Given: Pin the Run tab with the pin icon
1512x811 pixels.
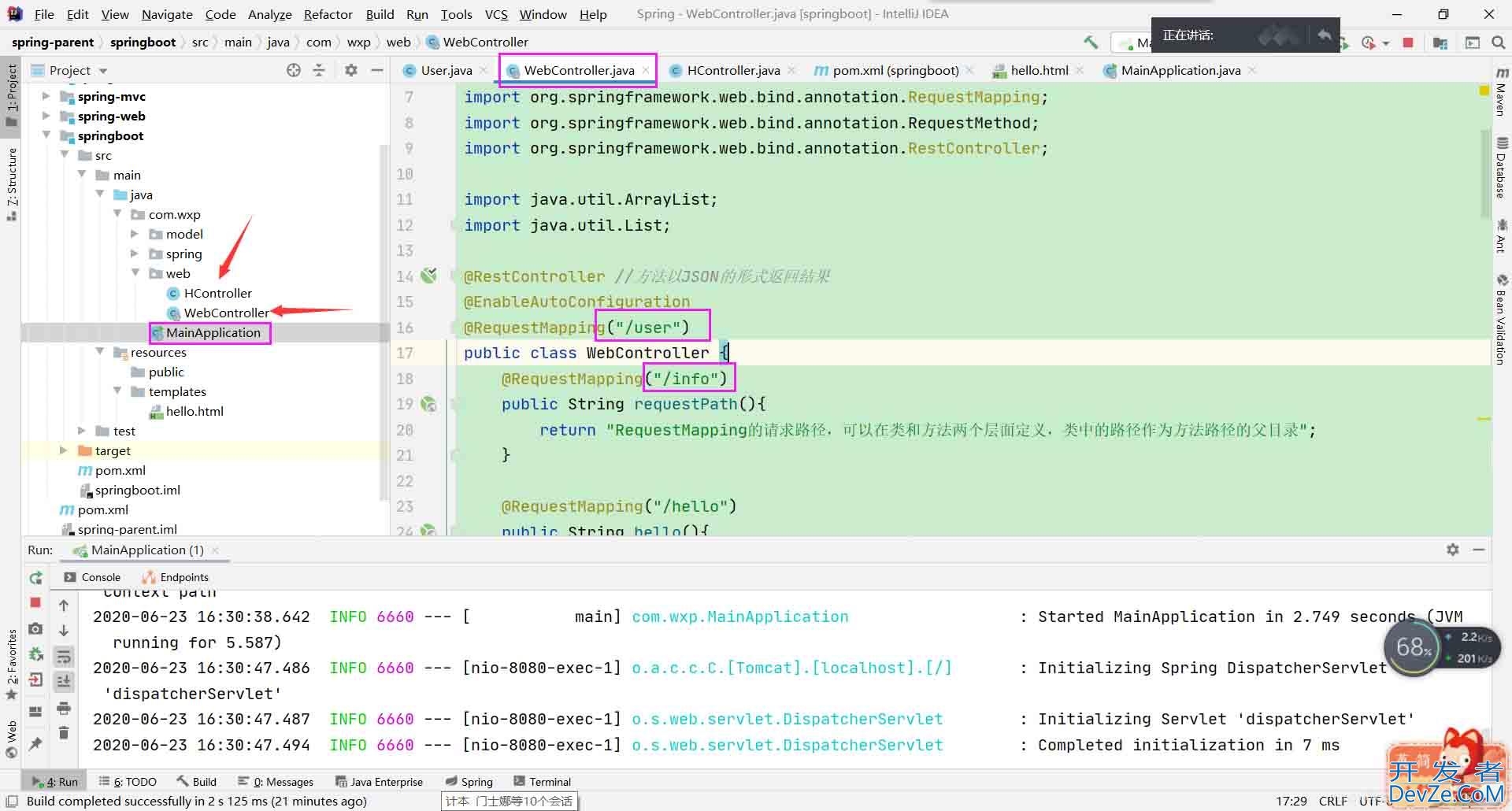Looking at the screenshot, I should pyautogui.click(x=35, y=744).
